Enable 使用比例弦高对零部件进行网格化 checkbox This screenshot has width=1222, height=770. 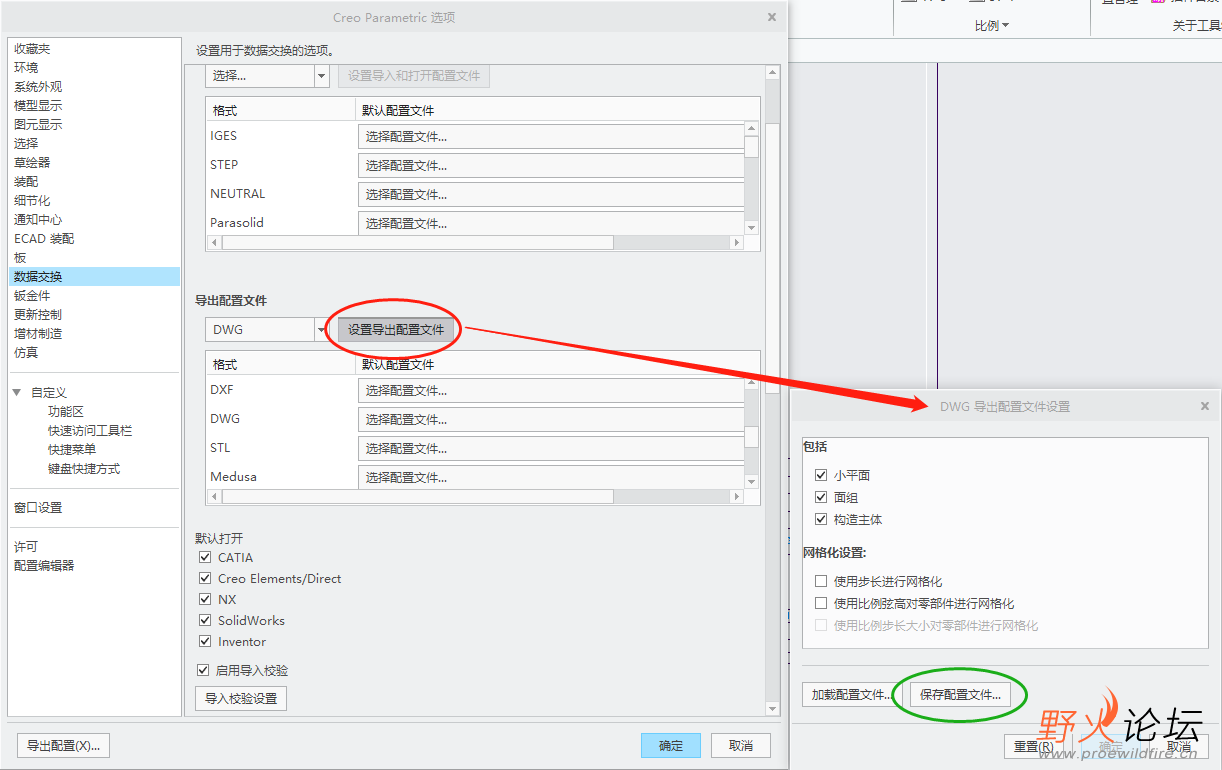pos(821,604)
